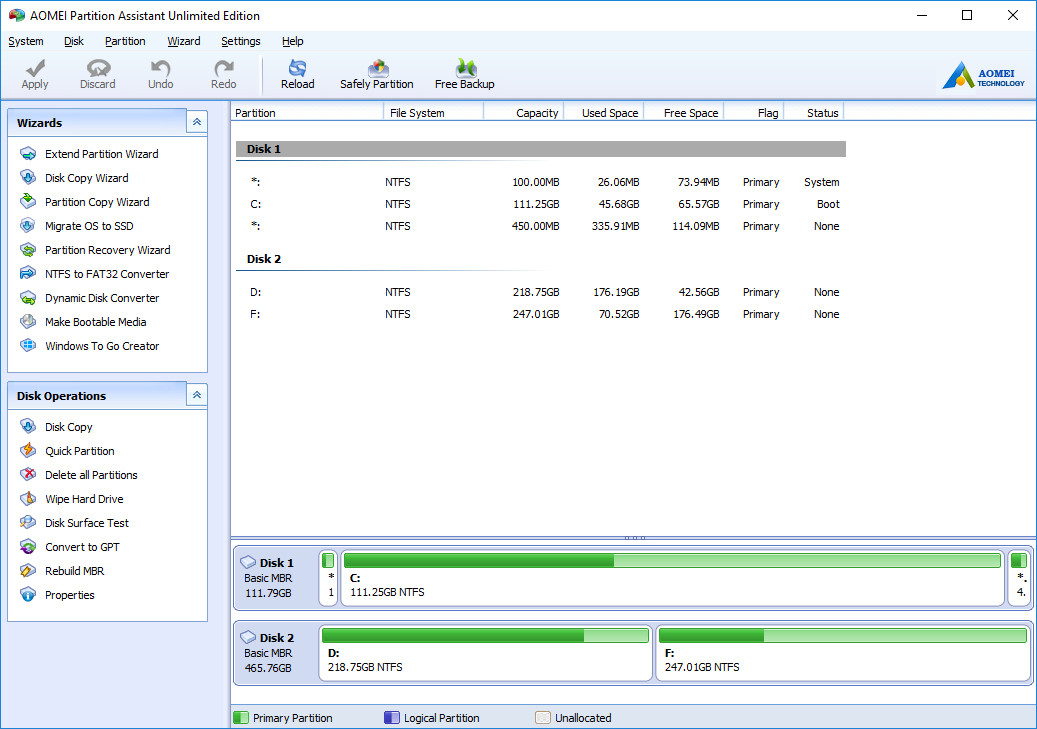Viewport: 1037px width, 729px height.
Task: Select Quick Partition operation
Action: click(79, 451)
